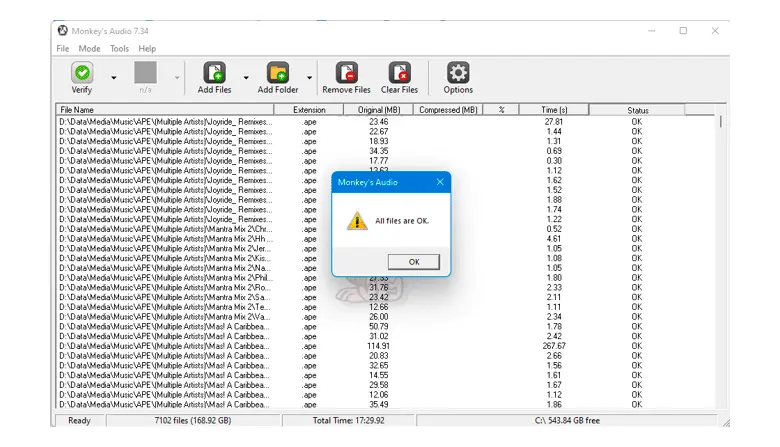Image resolution: width=780 pixels, height=447 pixels.
Task: Open the File menu
Action: click(x=63, y=48)
